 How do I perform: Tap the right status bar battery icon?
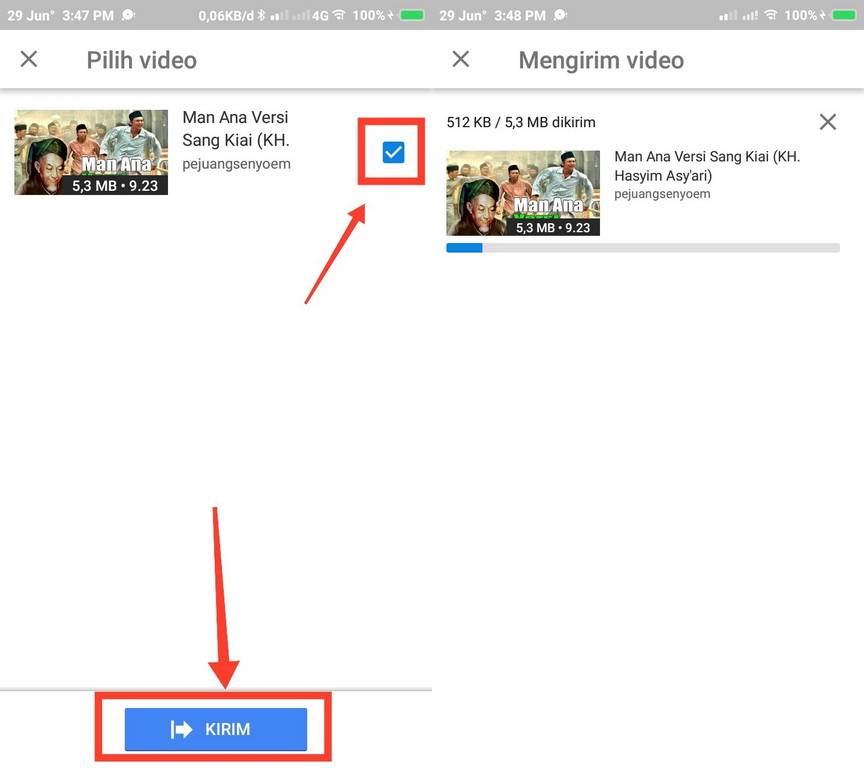pyautogui.click(x=844, y=15)
